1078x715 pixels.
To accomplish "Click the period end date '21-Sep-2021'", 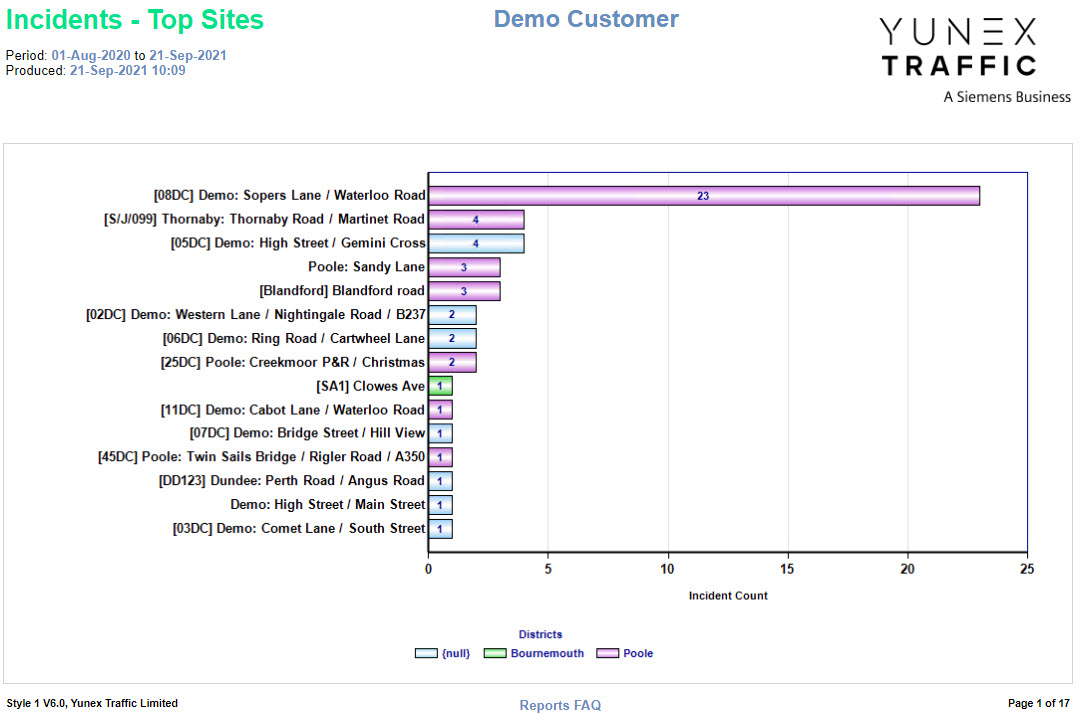I will (188, 56).
